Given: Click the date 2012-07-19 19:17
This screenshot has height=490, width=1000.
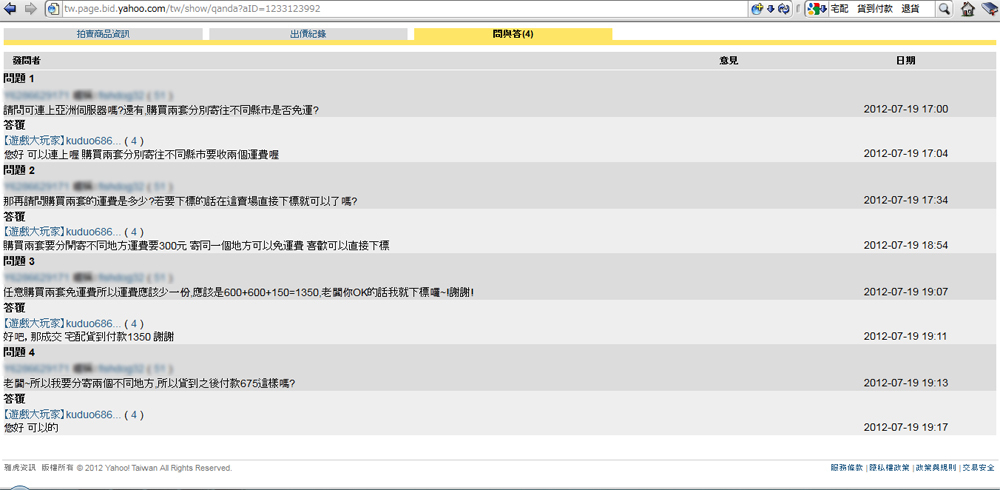Looking at the screenshot, I should [906, 427].
